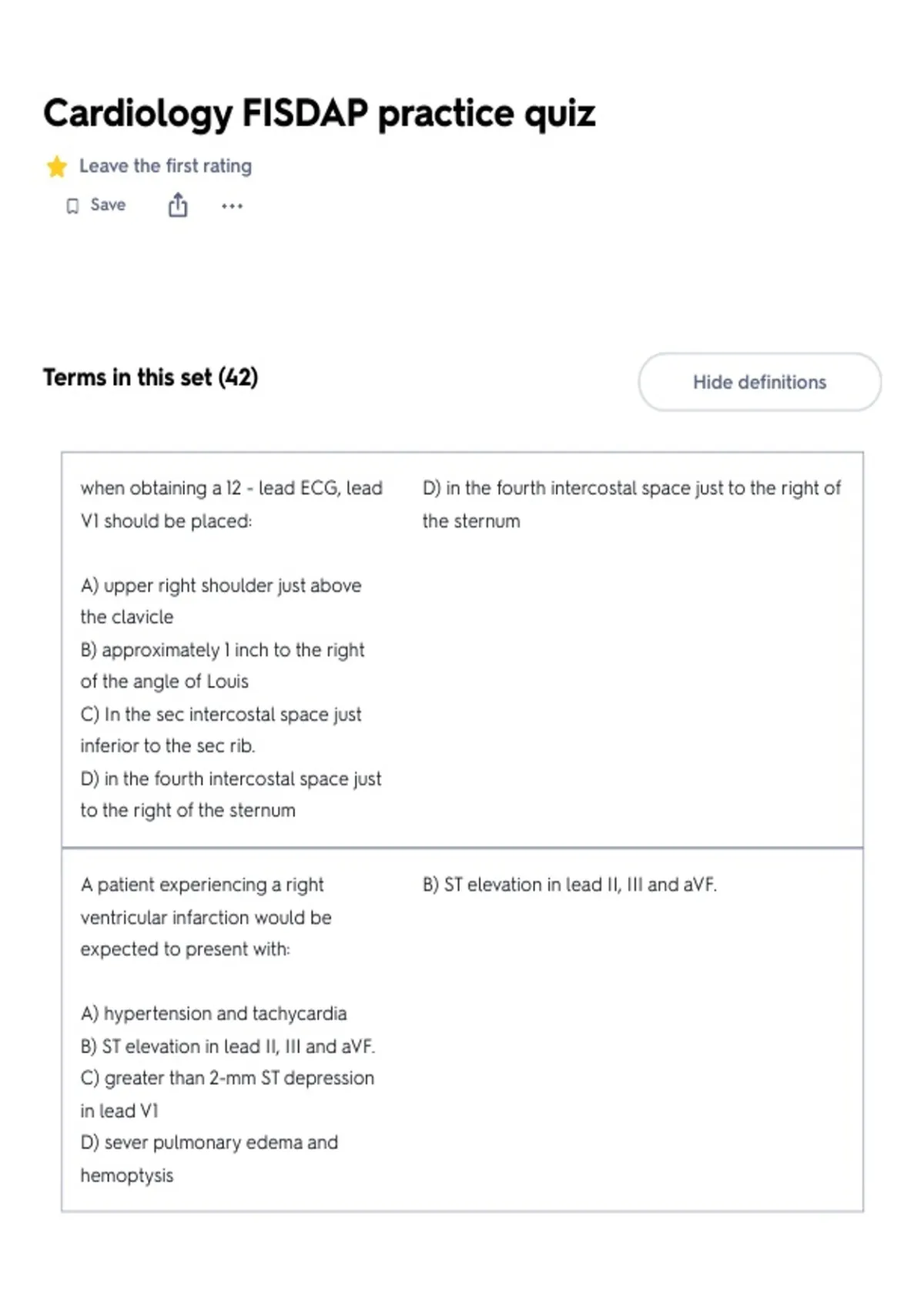924x1309 pixels.
Task: Click option D fourth intercostal space in term
Action: click(231, 794)
